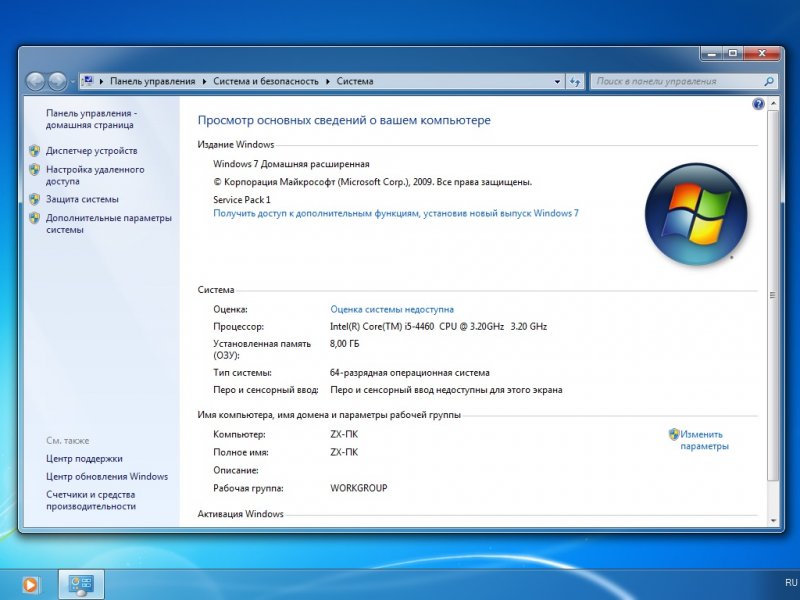Click the 64-разрядная операционная система text

click(x=410, y=373)
